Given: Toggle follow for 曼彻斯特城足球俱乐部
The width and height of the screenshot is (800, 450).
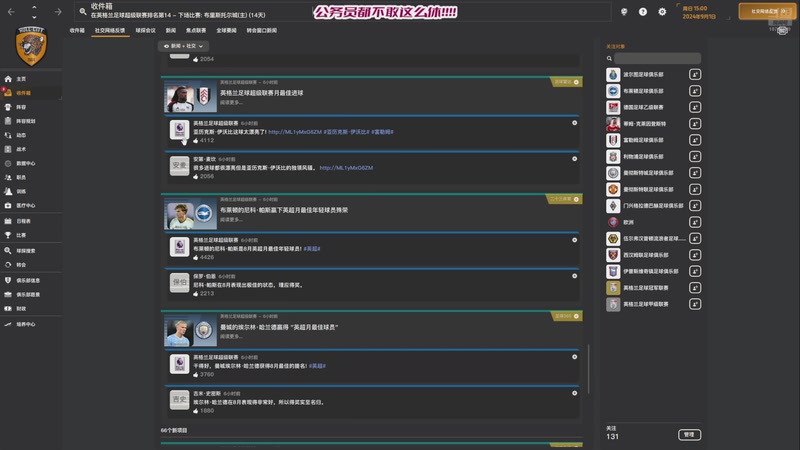Looking at the screenshot, I should tap(694, 173).
